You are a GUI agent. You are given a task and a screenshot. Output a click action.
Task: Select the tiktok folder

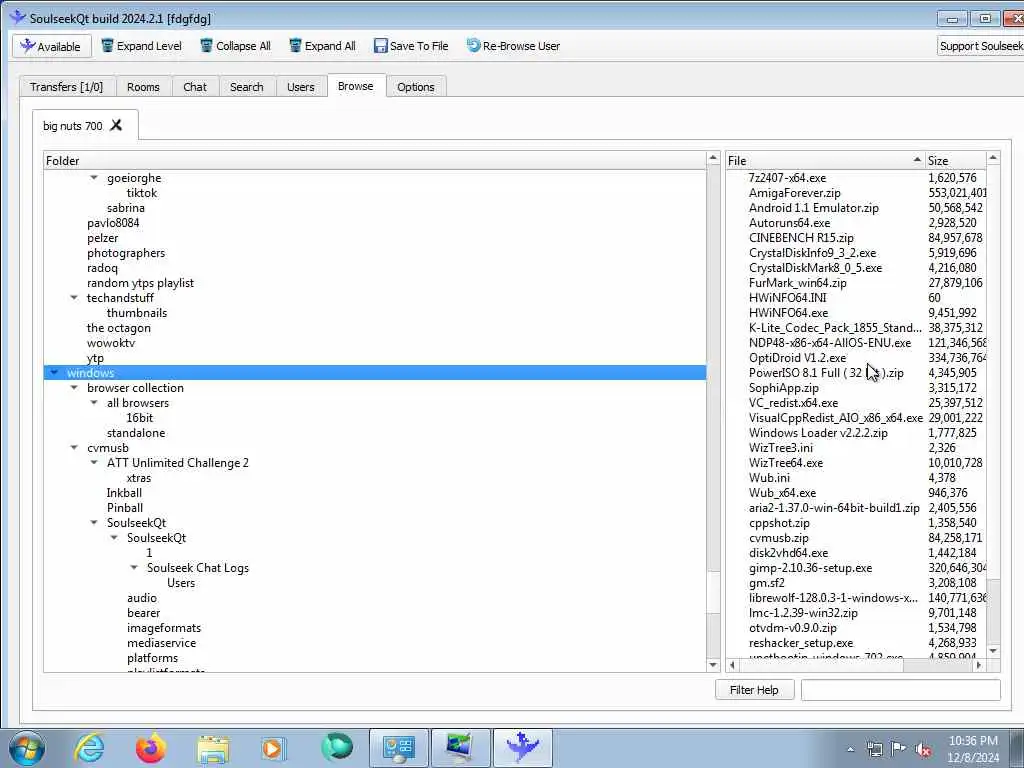click(142, 193)
